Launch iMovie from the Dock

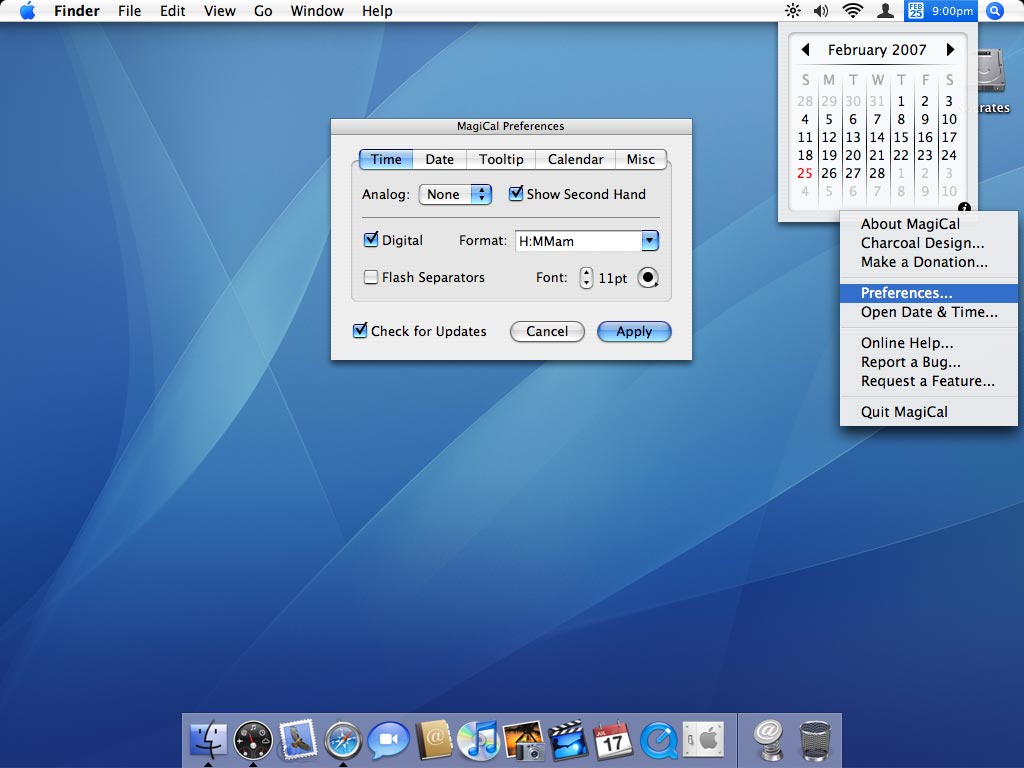568,741
